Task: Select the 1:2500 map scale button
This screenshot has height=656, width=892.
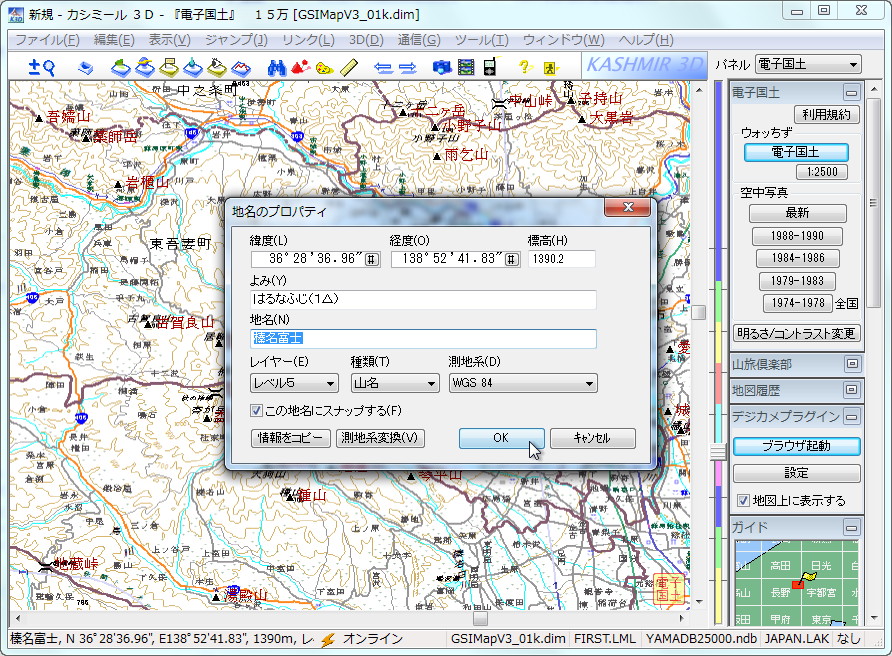Action: (x=822, y=172)
